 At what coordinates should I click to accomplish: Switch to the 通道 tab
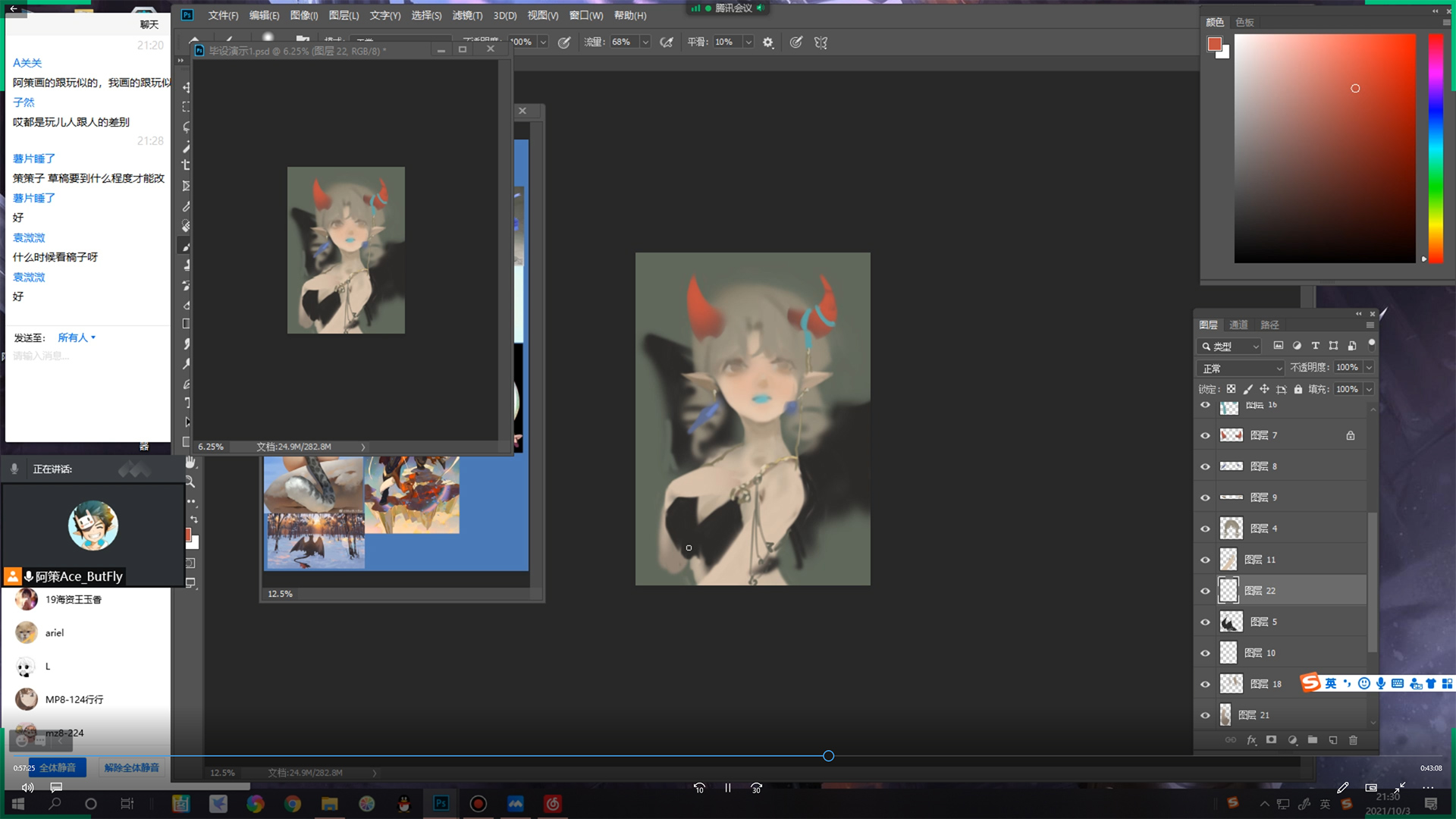[1238, 325]
